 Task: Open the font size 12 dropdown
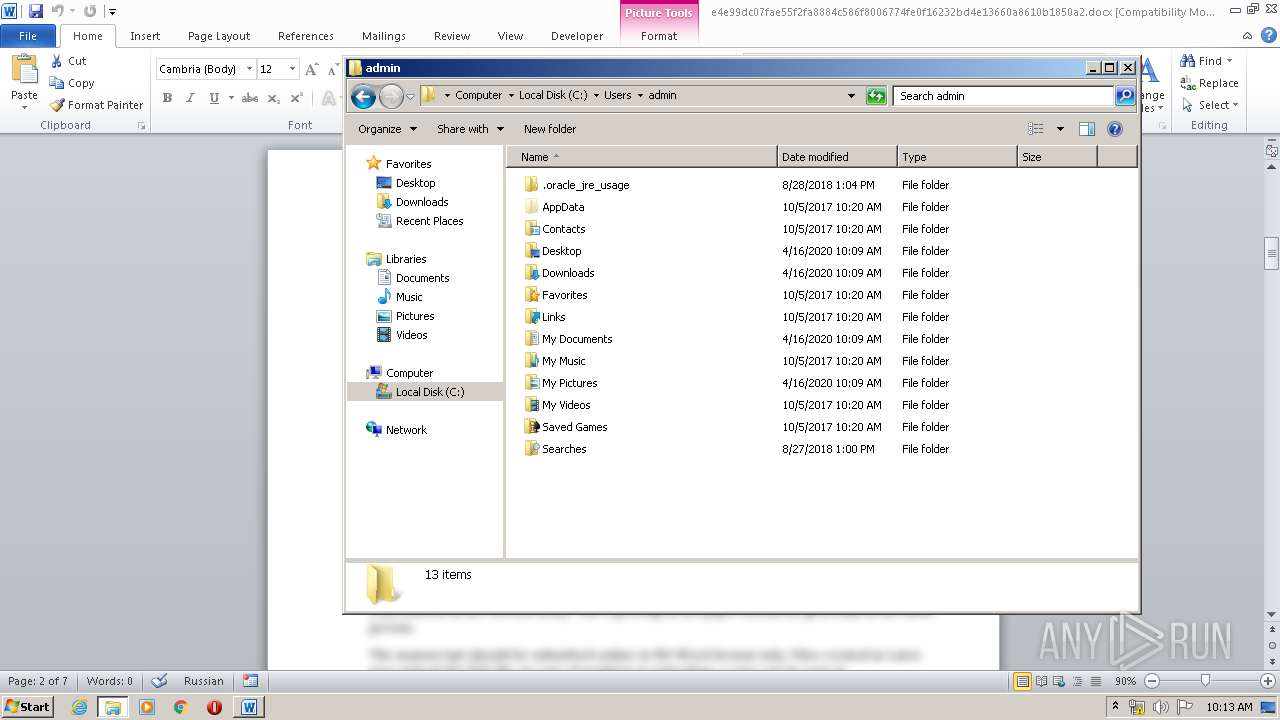pyautogui.click(x=292, y=69)
